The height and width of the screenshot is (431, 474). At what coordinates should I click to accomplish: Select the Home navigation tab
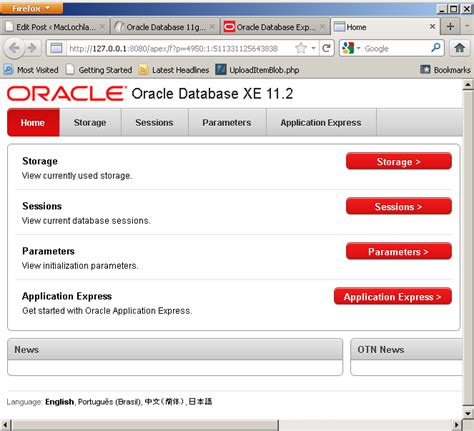pyautogui.click(x=33, y=122)
